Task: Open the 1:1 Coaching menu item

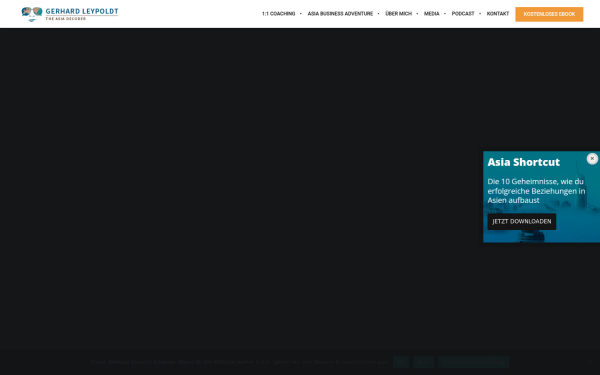Action: [x=278, y=14]
